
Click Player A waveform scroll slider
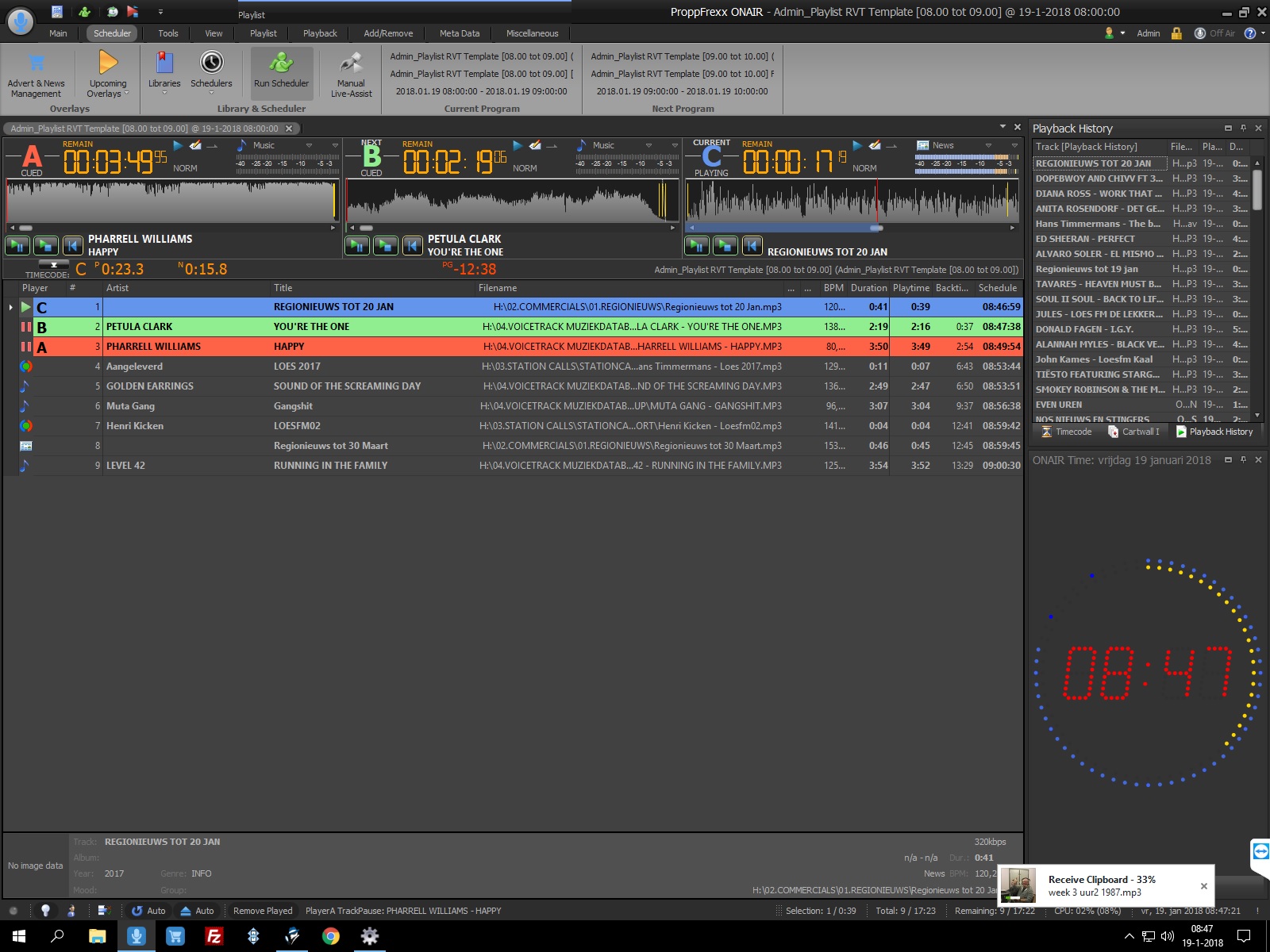[26, 228]
